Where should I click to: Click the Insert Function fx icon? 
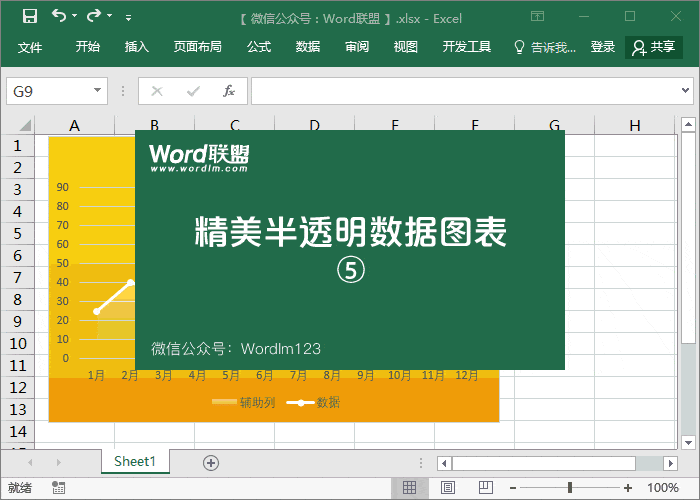pyautogui.click(x=228, y=91)
